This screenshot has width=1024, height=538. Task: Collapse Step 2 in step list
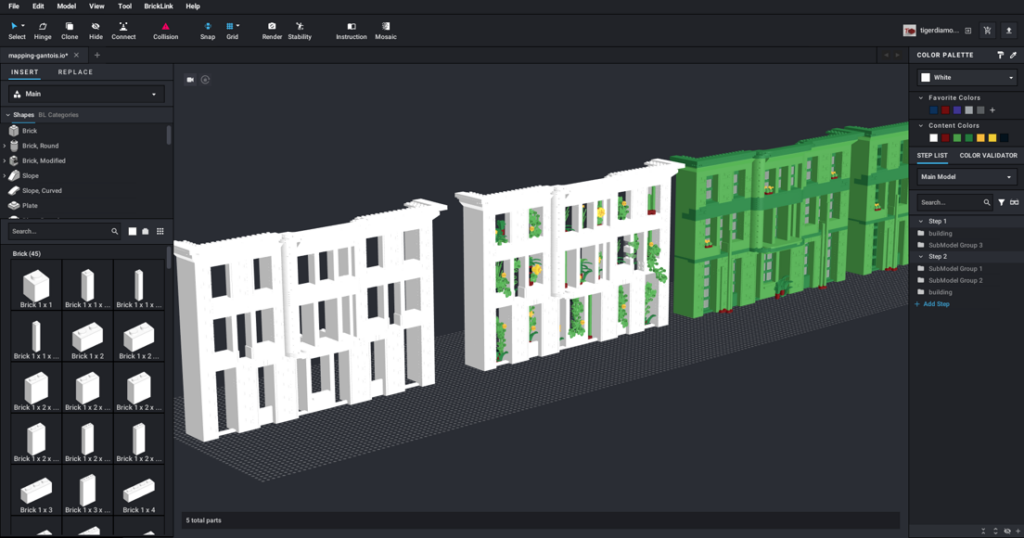pyautogui.click(x=921, y=257)
